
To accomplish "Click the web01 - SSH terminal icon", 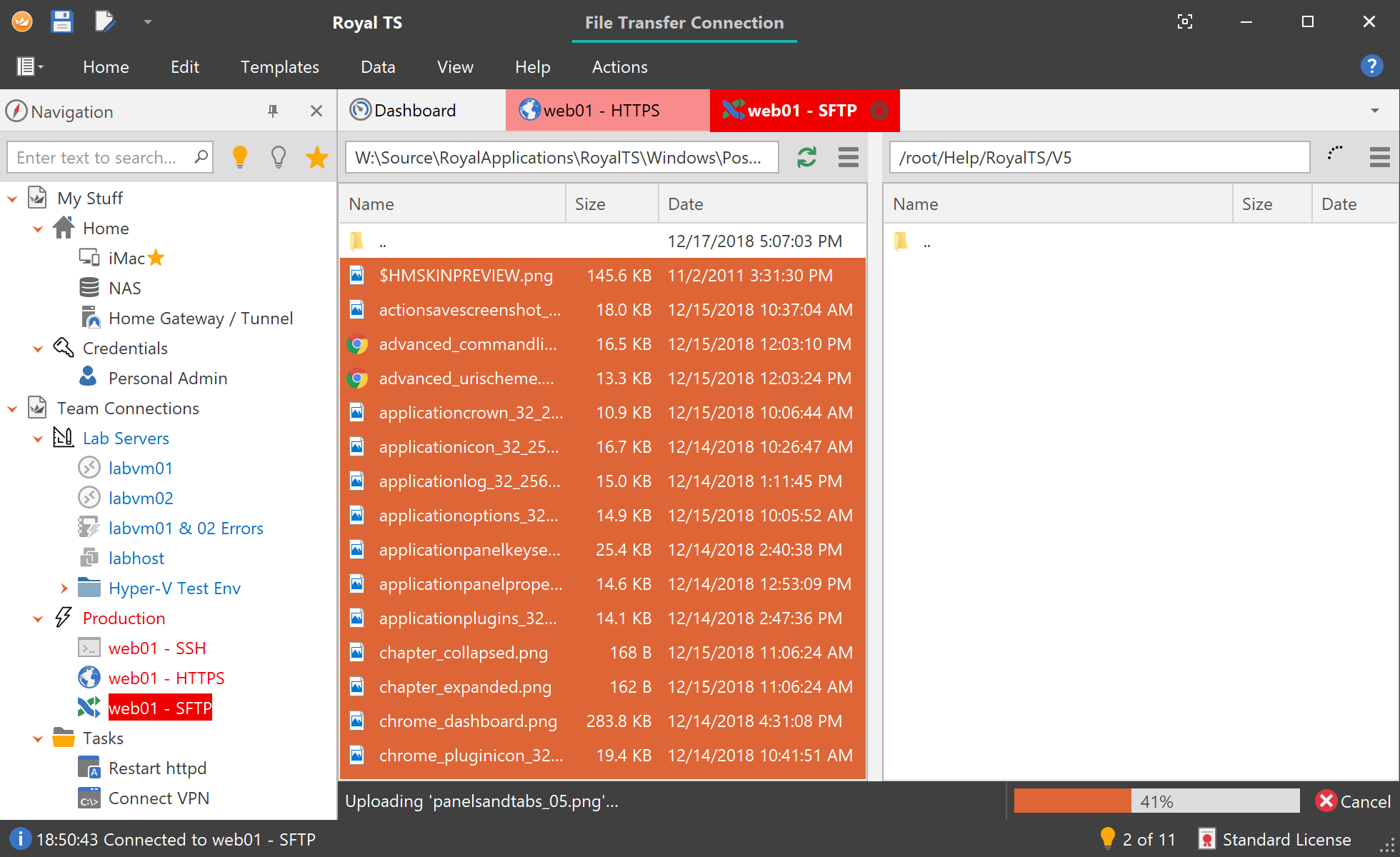I will [89, 648].
